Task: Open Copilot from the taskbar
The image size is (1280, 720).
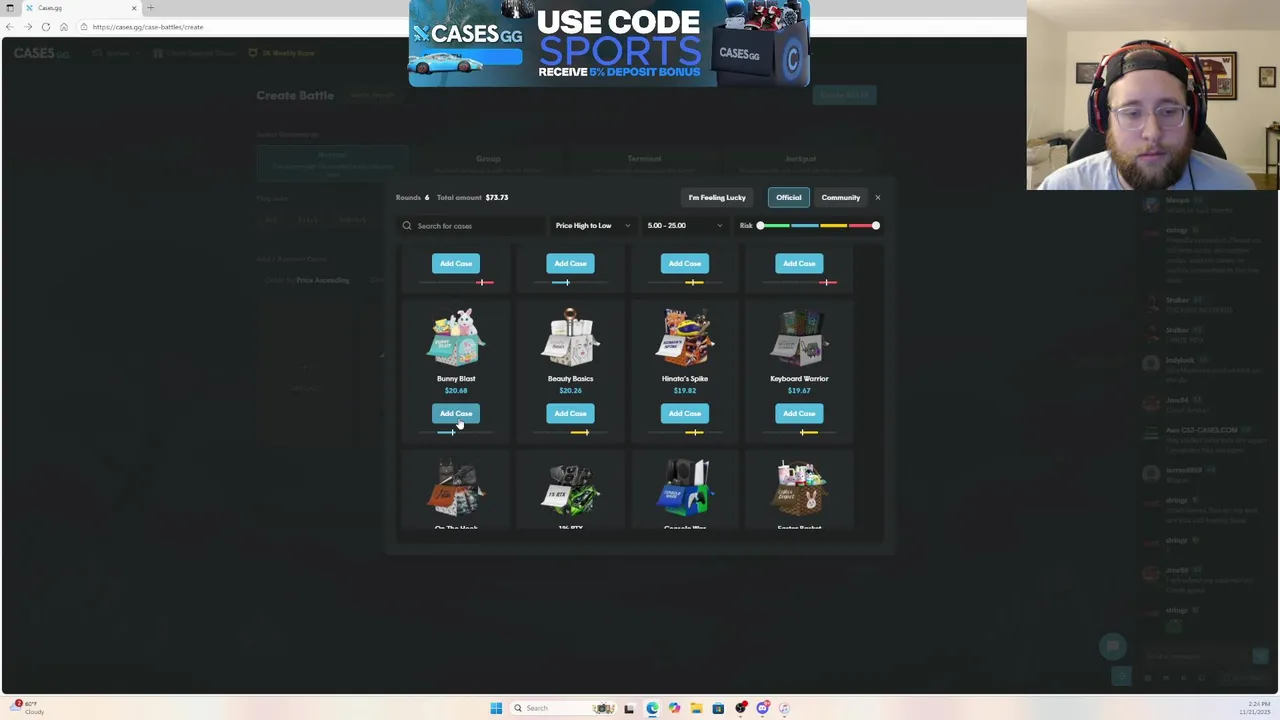Action: tap(674, 708)
